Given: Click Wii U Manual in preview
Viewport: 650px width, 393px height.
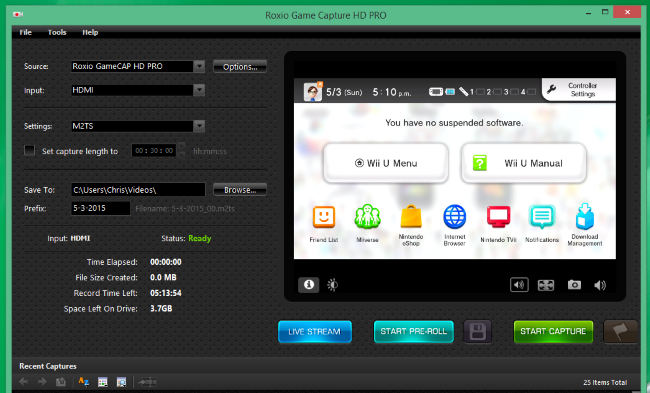Looking at the screenshot, I should pos(524,163).
